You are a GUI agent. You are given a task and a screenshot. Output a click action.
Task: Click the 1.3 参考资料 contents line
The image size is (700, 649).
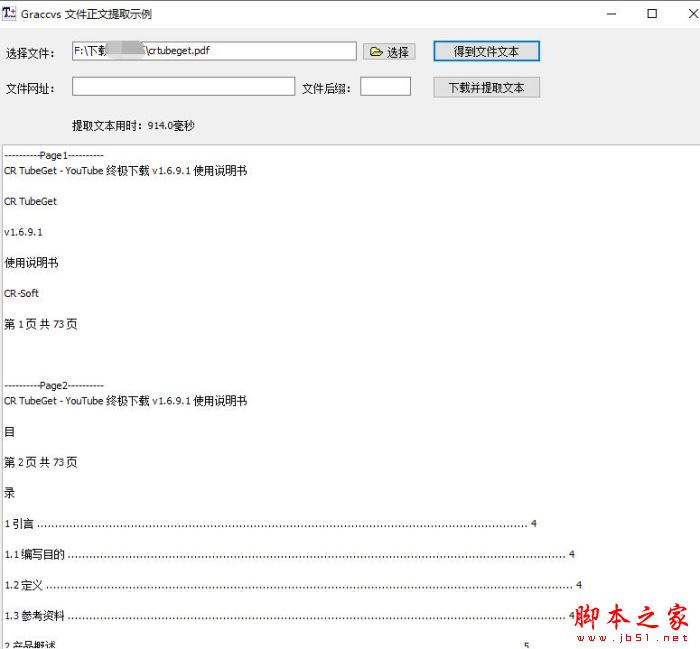click(289, 616)
